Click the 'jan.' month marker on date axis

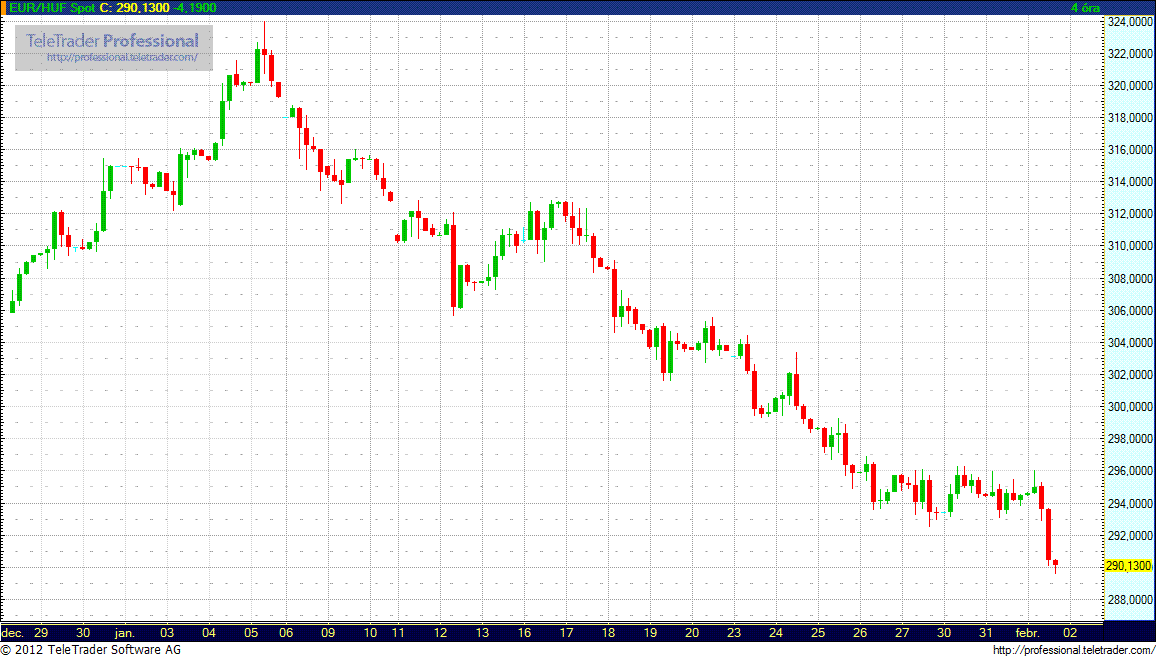(124, 633)
